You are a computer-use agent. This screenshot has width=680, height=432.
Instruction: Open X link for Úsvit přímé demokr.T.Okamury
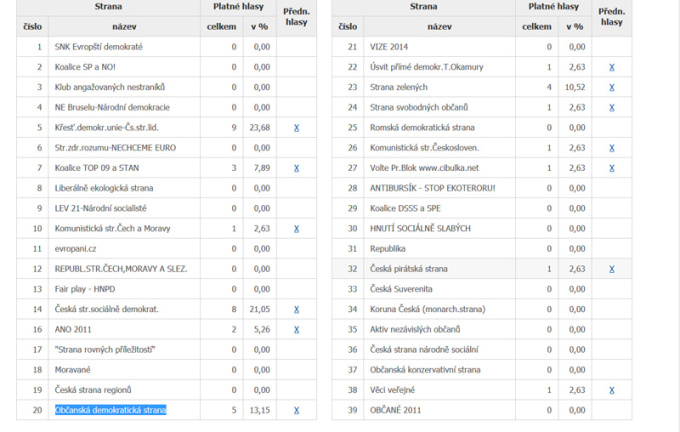click(x=612, y=67)
